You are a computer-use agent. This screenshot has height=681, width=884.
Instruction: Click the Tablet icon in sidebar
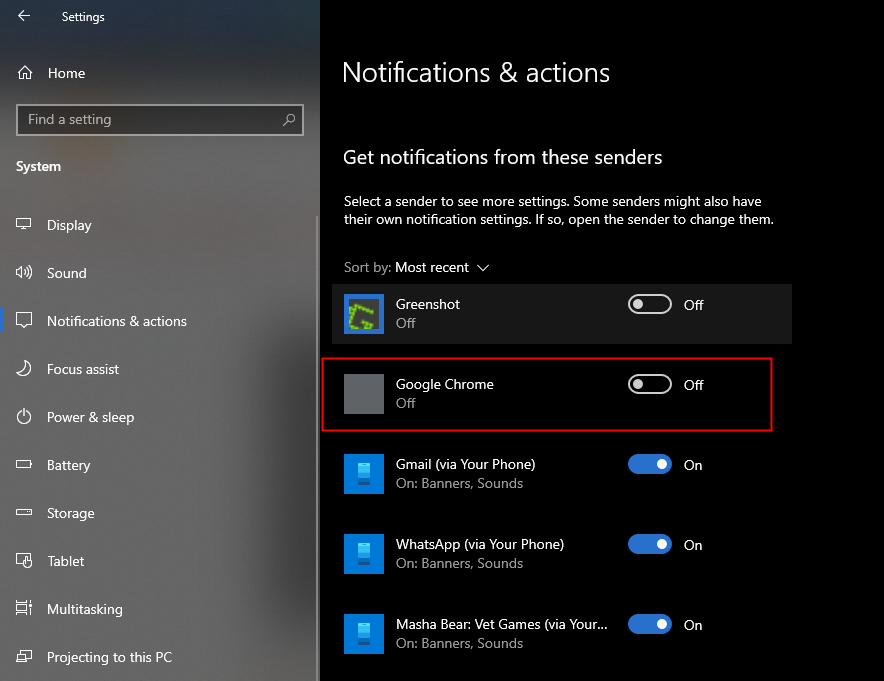point(24,560)
